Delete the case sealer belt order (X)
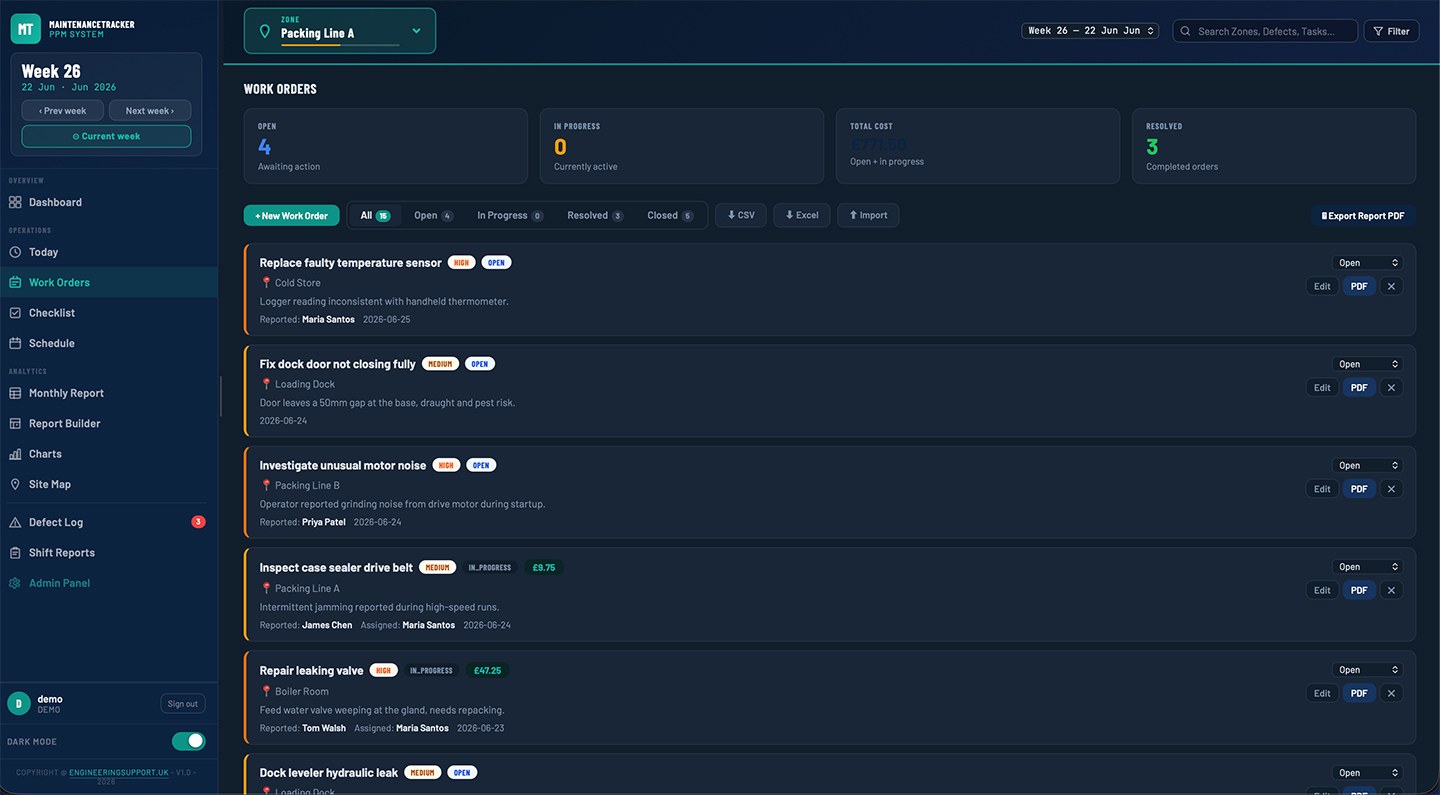1440x795 pixels. [1391, 590]
